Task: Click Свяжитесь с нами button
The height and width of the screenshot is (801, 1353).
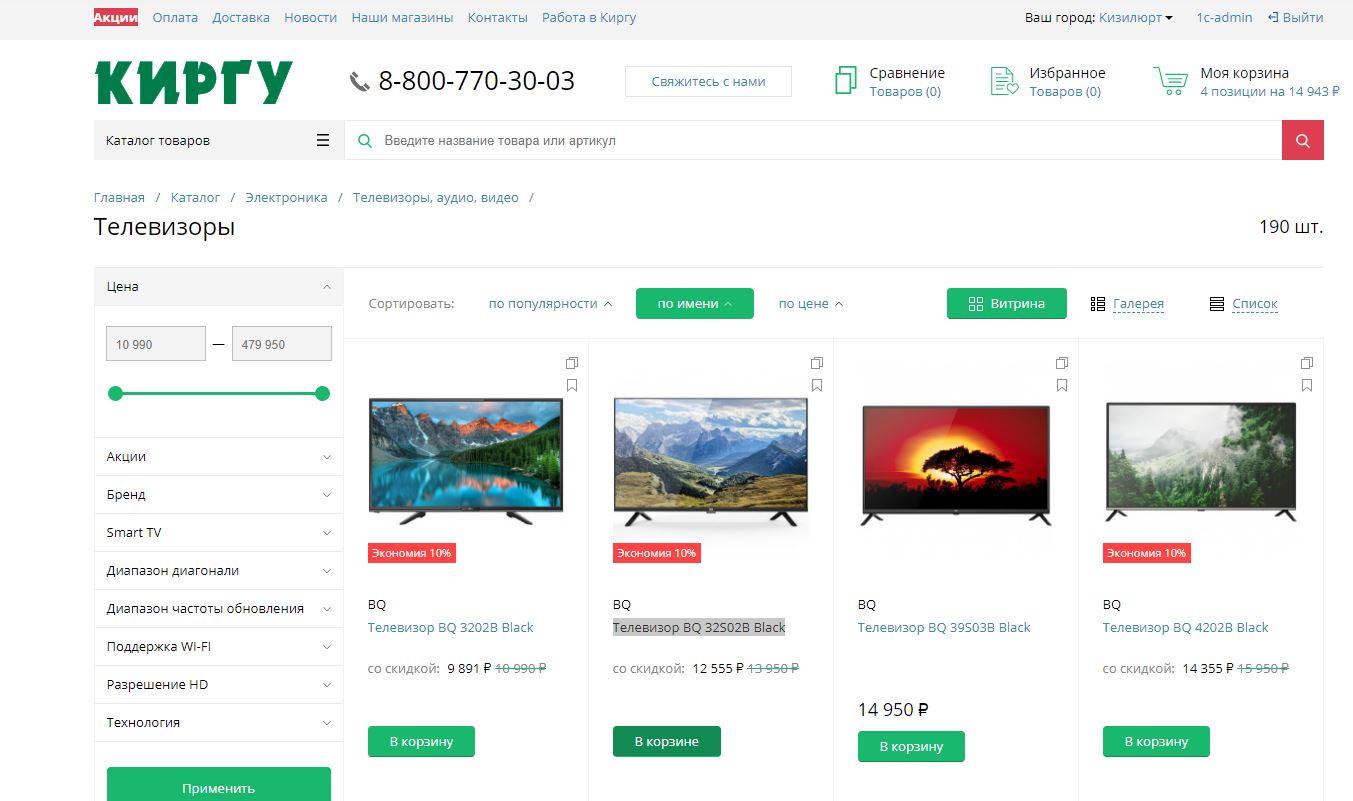Action: 708,82
